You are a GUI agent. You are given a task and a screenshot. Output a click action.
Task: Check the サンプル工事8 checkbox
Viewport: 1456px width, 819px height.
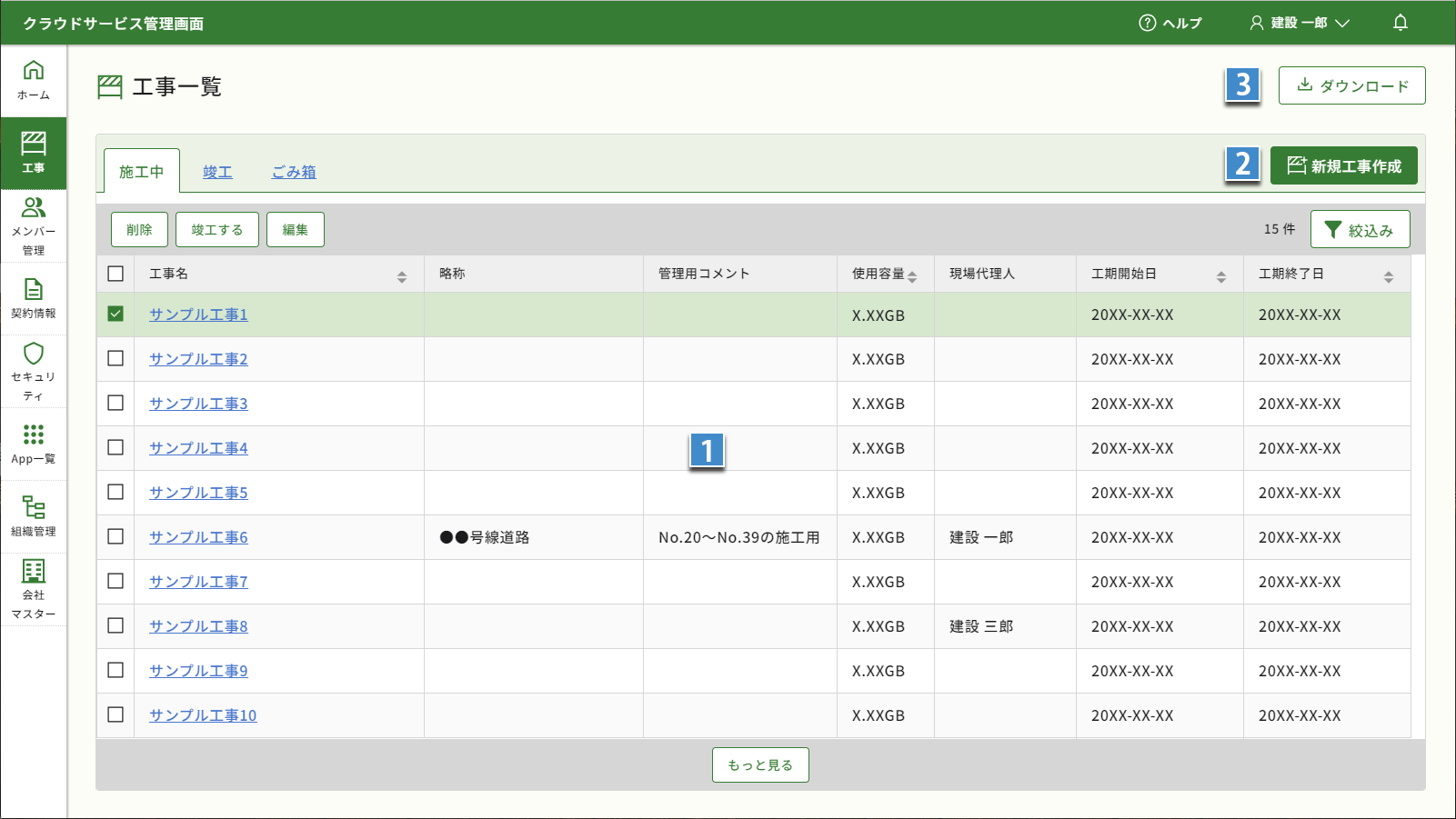115,625
